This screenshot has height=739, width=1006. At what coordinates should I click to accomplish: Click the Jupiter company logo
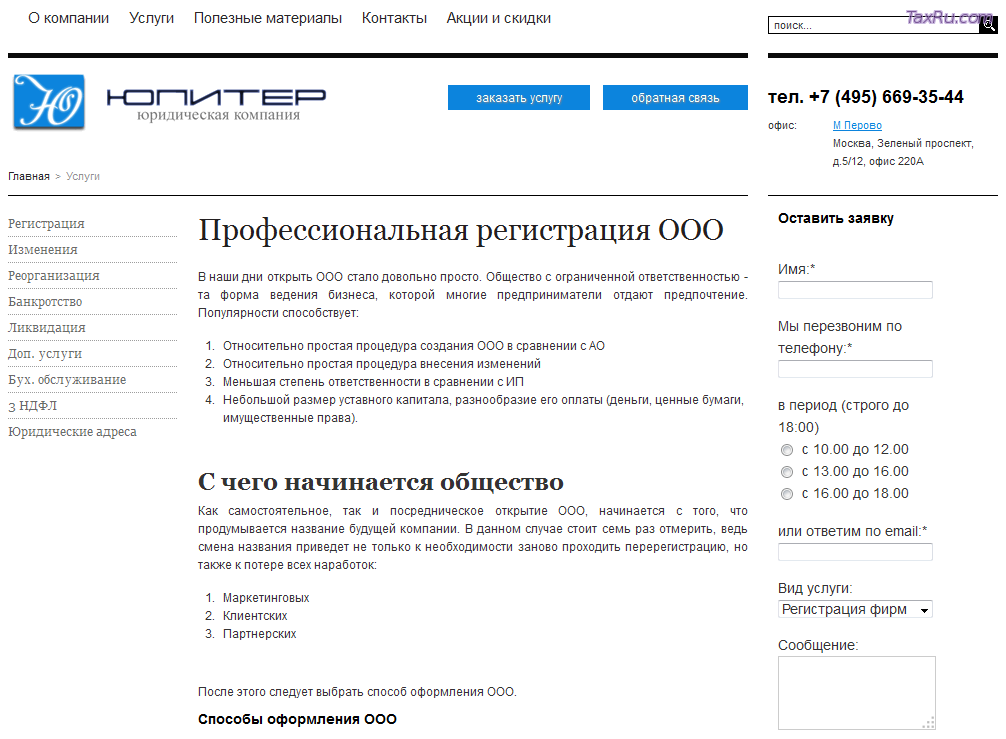49,102
